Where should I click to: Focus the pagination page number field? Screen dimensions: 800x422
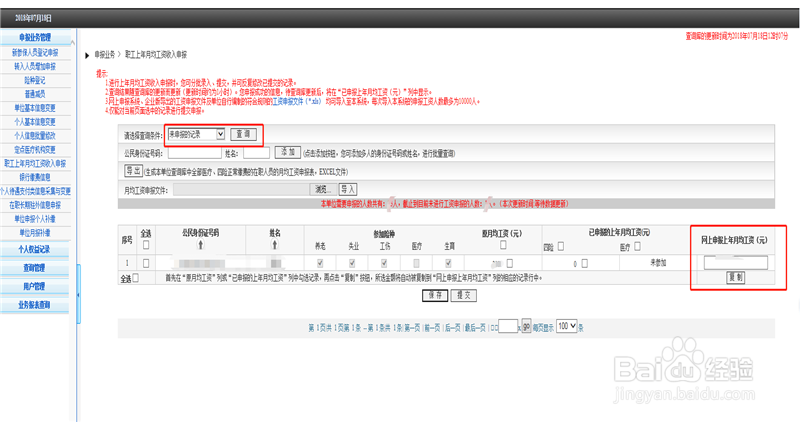coord(508,326)
